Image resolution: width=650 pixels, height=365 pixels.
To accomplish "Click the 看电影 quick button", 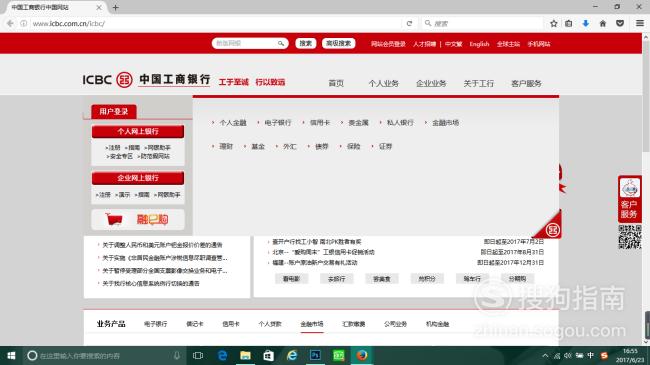I will (291, 279).
